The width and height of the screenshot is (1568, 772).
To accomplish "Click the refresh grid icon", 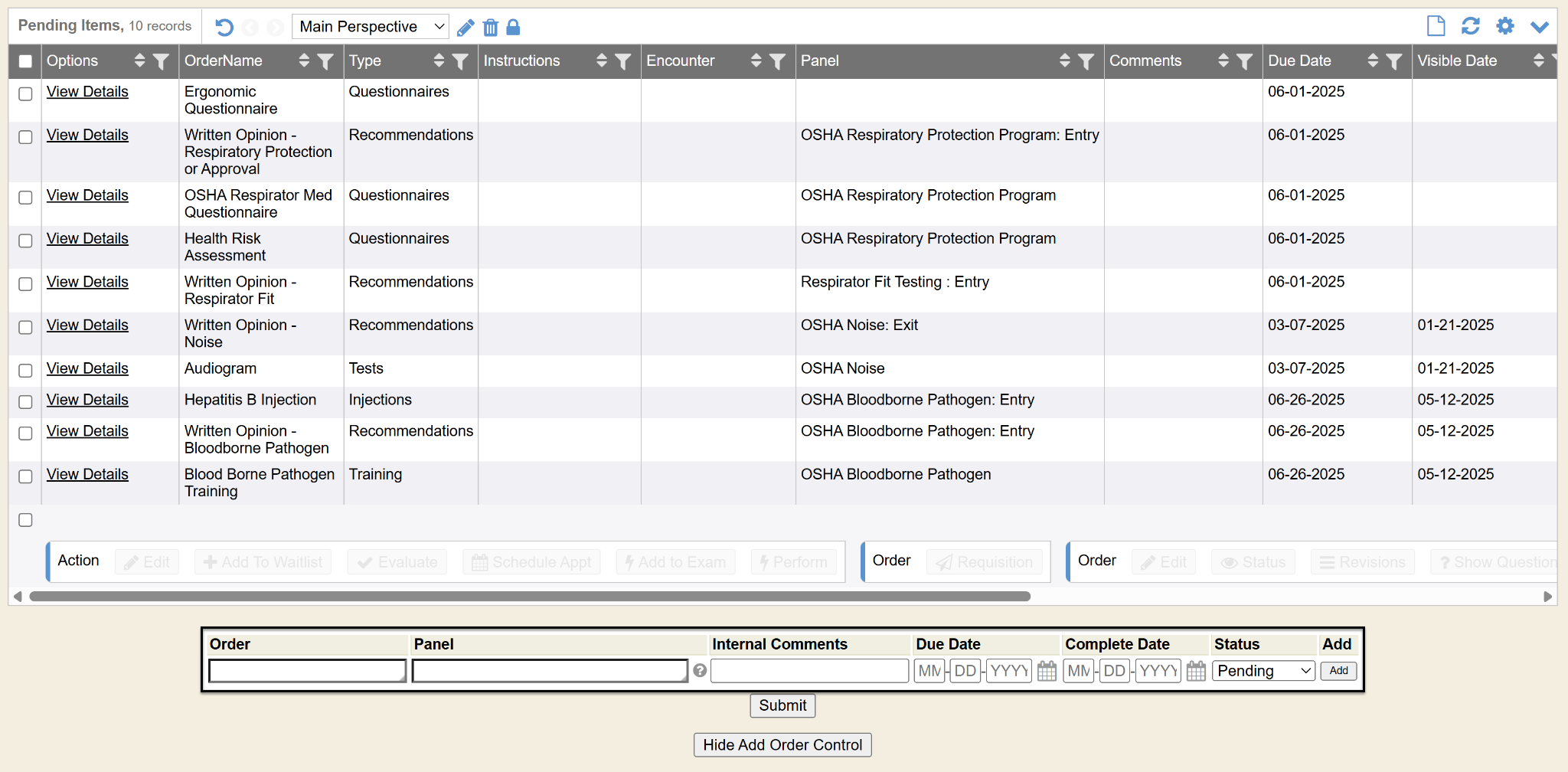I will [1470, 26].
